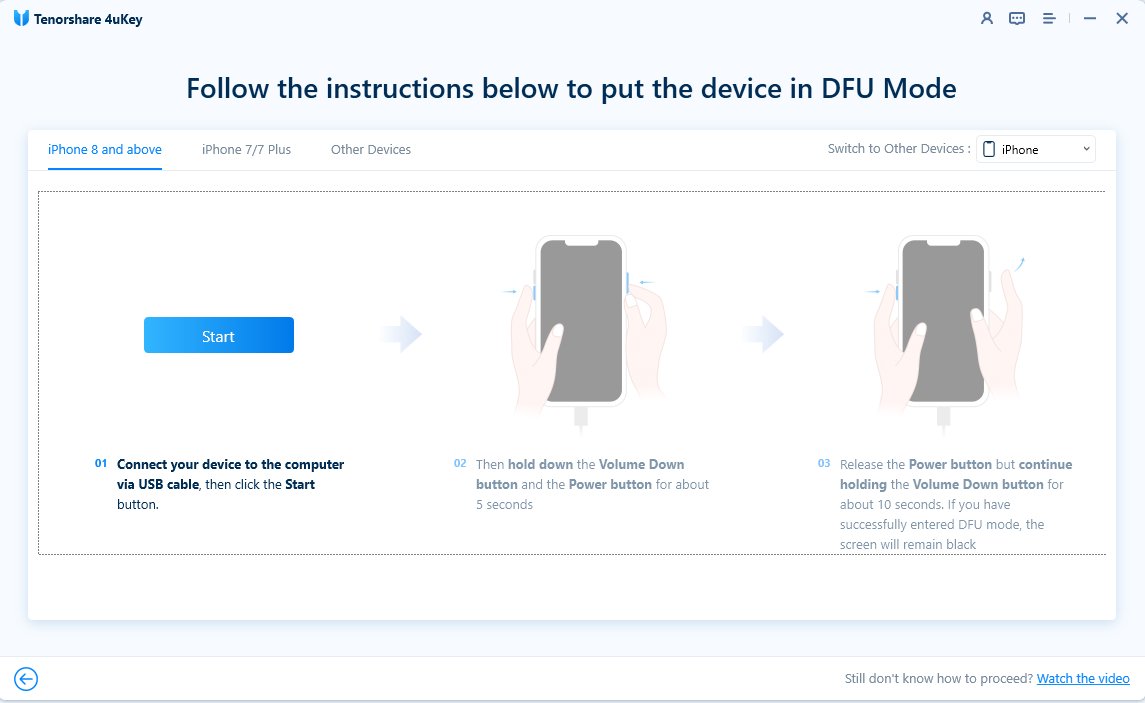
Task: Select the Other Devices tab
Action: click(x=371, y=149)
